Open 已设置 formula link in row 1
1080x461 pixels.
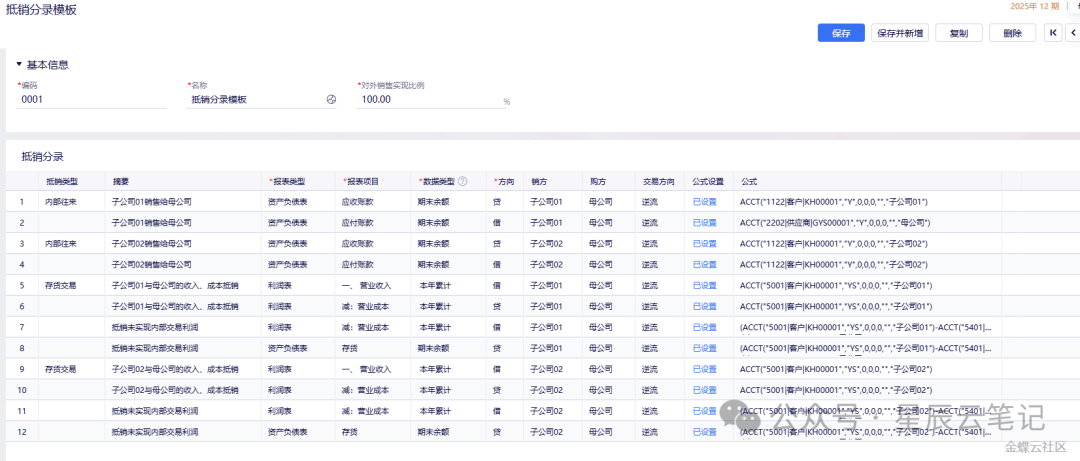tap(705, 202)
